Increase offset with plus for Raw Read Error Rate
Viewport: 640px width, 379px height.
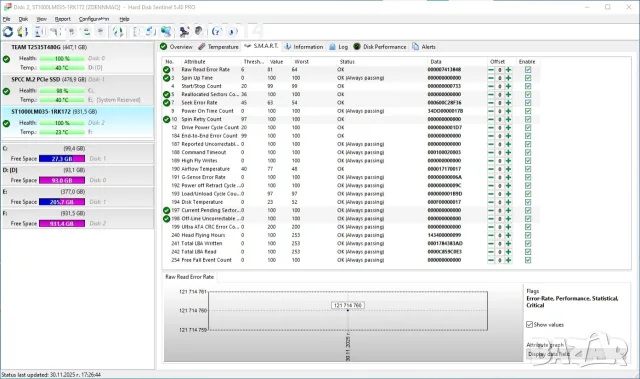tap(508, 70)
